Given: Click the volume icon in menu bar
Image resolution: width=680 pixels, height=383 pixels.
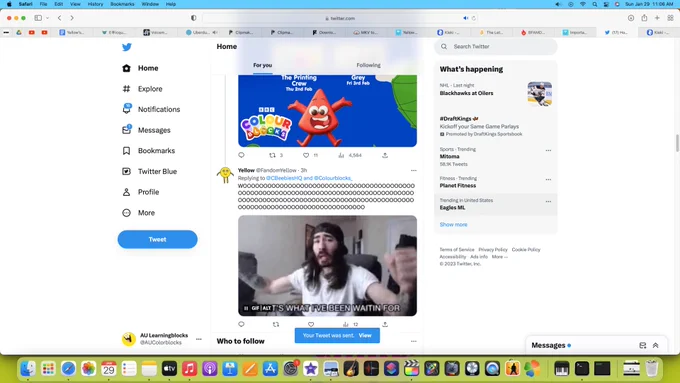Looking at the screenshot, I should 558,4.
